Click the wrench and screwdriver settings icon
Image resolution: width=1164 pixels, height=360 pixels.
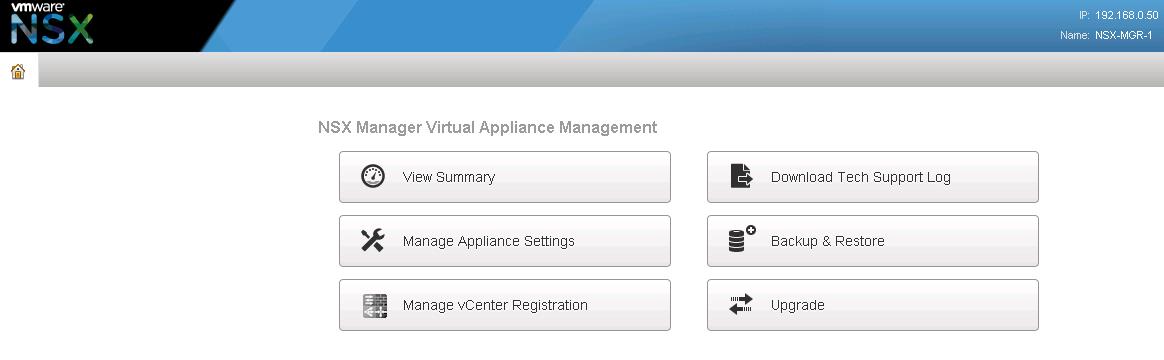pyautogui.click(x=373, y=240)
